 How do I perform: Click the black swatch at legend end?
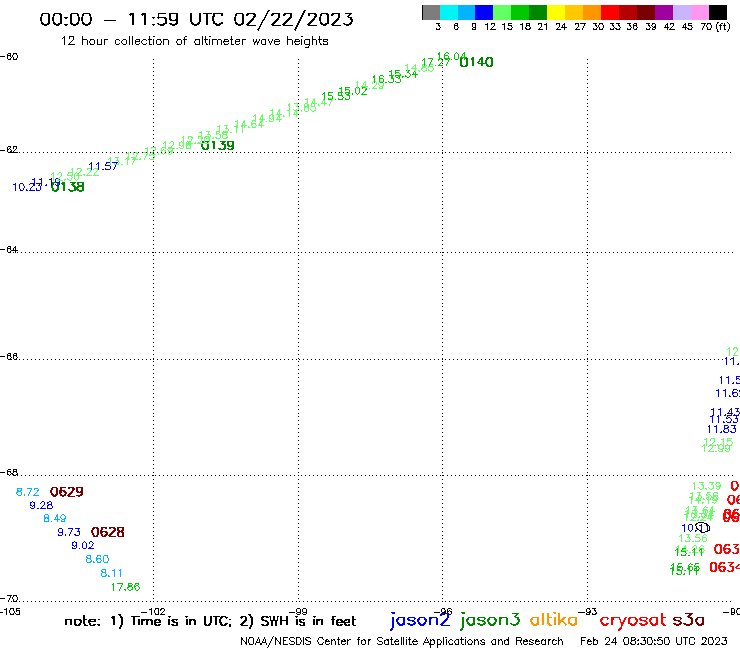pyautogui.click(x=717, y=12)
